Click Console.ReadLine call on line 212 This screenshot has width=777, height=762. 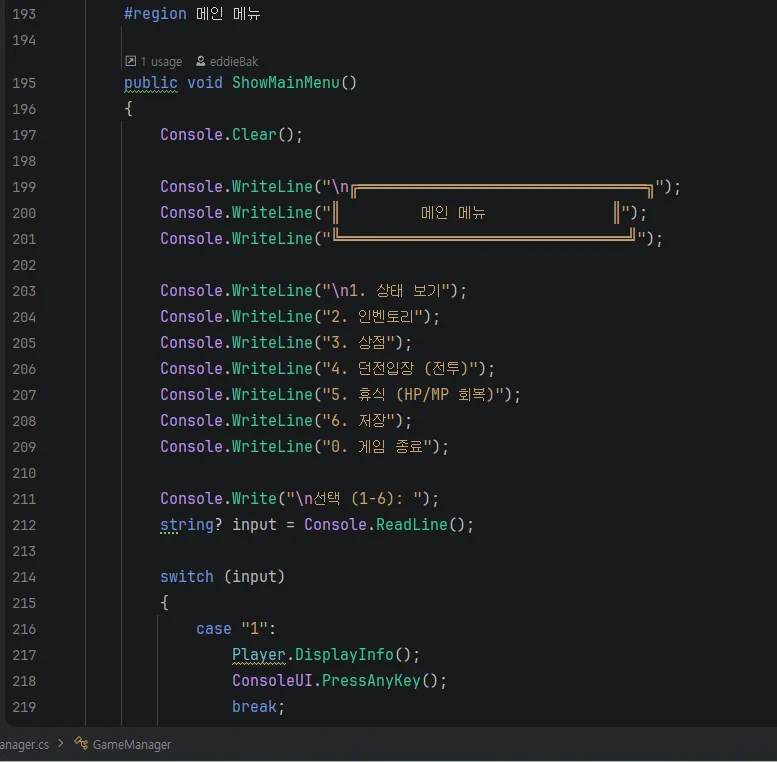tap(388, 524)
